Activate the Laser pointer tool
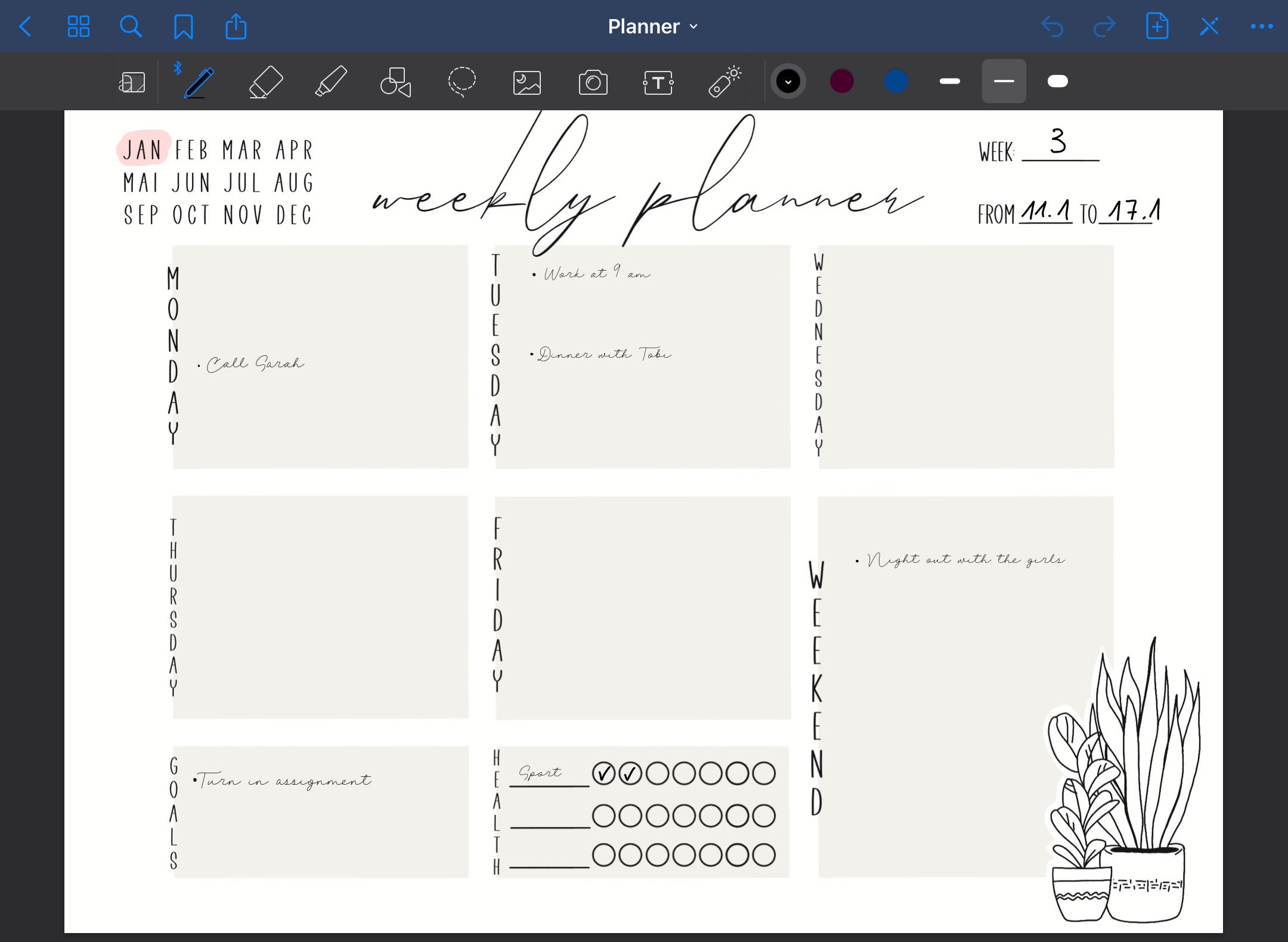 [x=724, y=82]
